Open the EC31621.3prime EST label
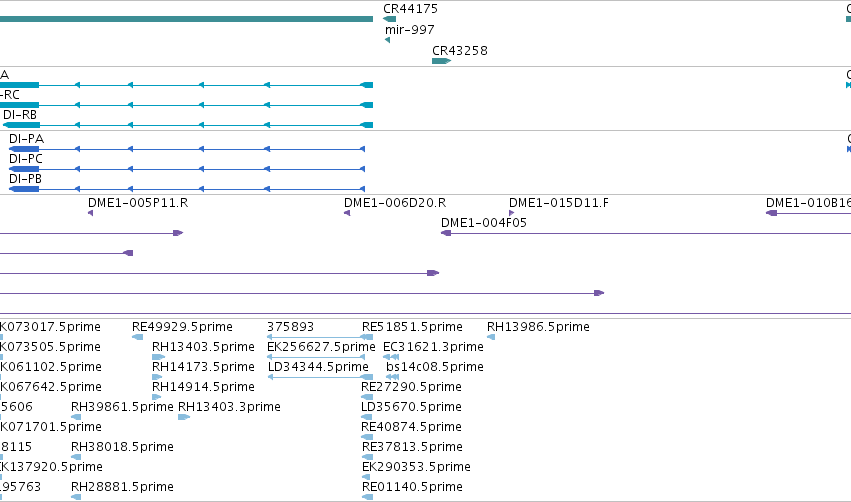Image resolution: width=851 pixels, height=502 pixels. [434, 347]
